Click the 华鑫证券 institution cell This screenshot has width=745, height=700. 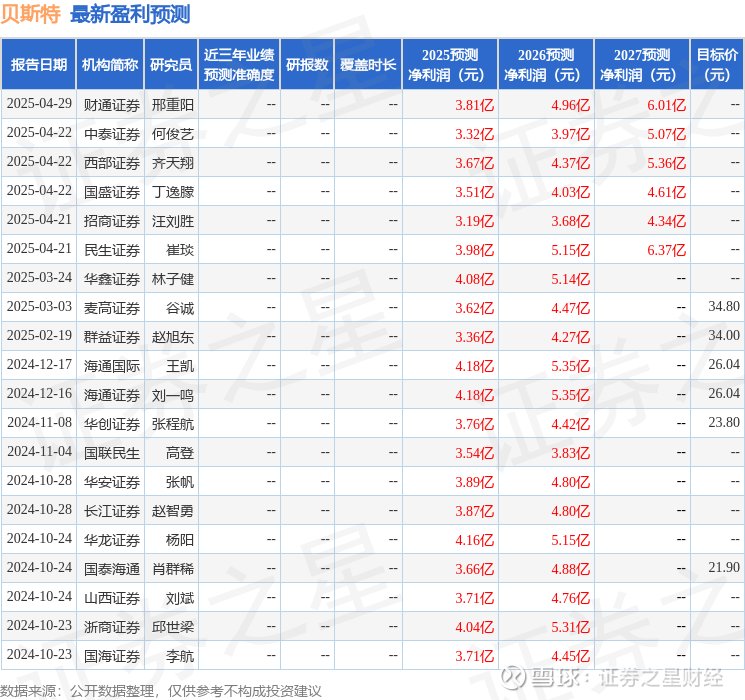pyautogui.click(x=112, y=279)
